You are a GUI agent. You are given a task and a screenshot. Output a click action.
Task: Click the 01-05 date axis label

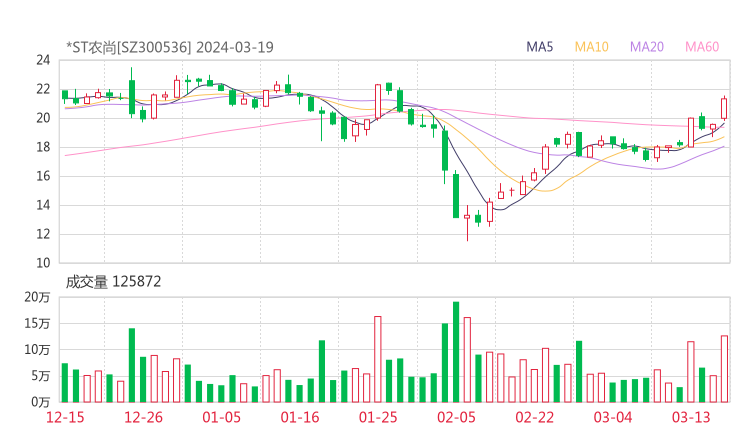221,417
